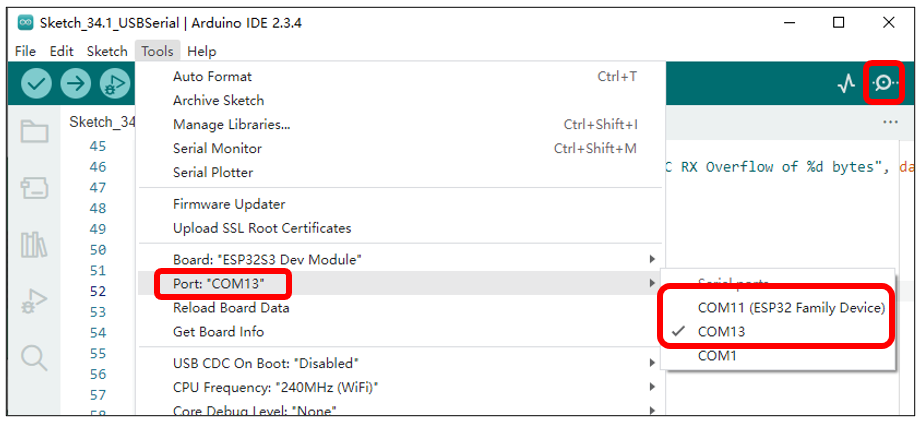Click Reload Board Data
This screenshot has height=424, width=923.
click(x=400, y=308)
